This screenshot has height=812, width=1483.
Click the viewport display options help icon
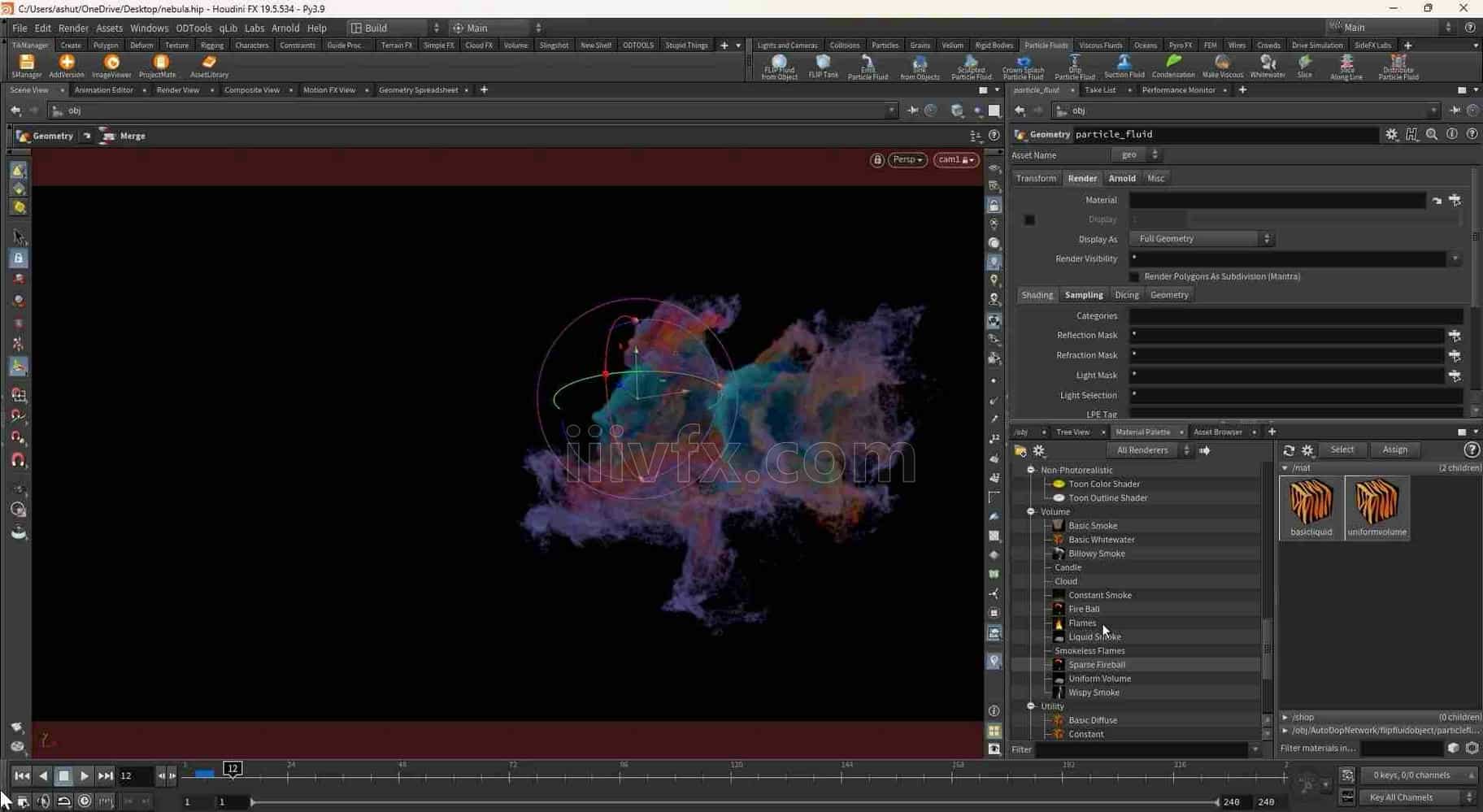pyautogui.click(x=994, y=136)
